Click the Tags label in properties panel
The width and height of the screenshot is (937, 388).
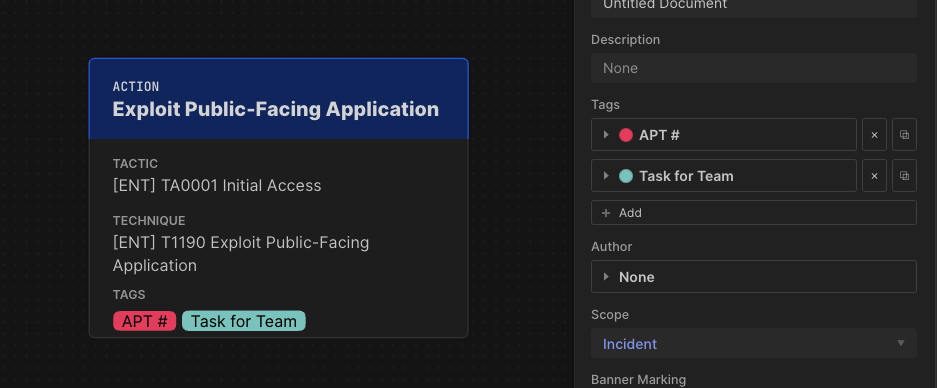point(605,105)
